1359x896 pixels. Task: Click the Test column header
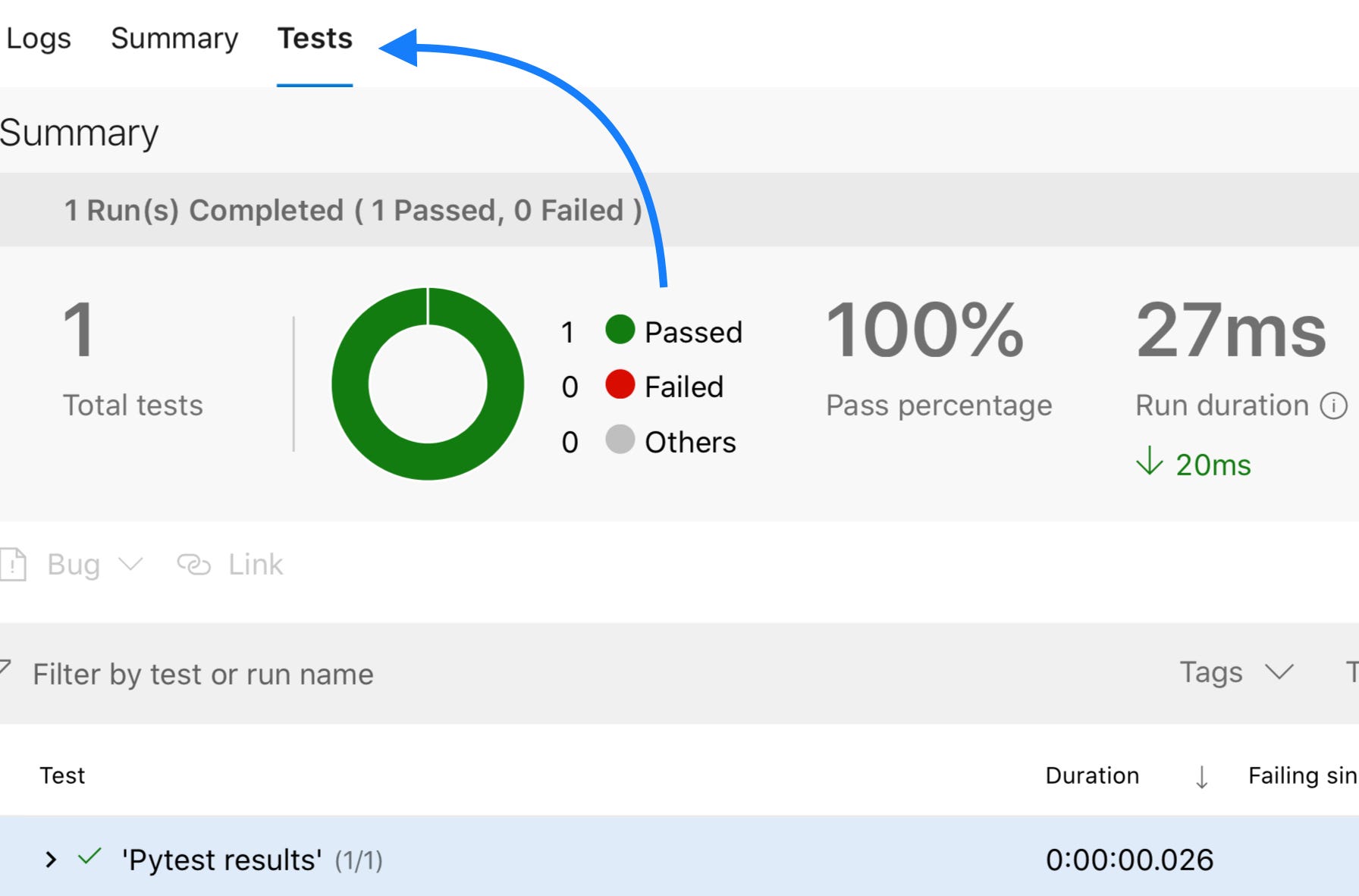coord(62,775)
